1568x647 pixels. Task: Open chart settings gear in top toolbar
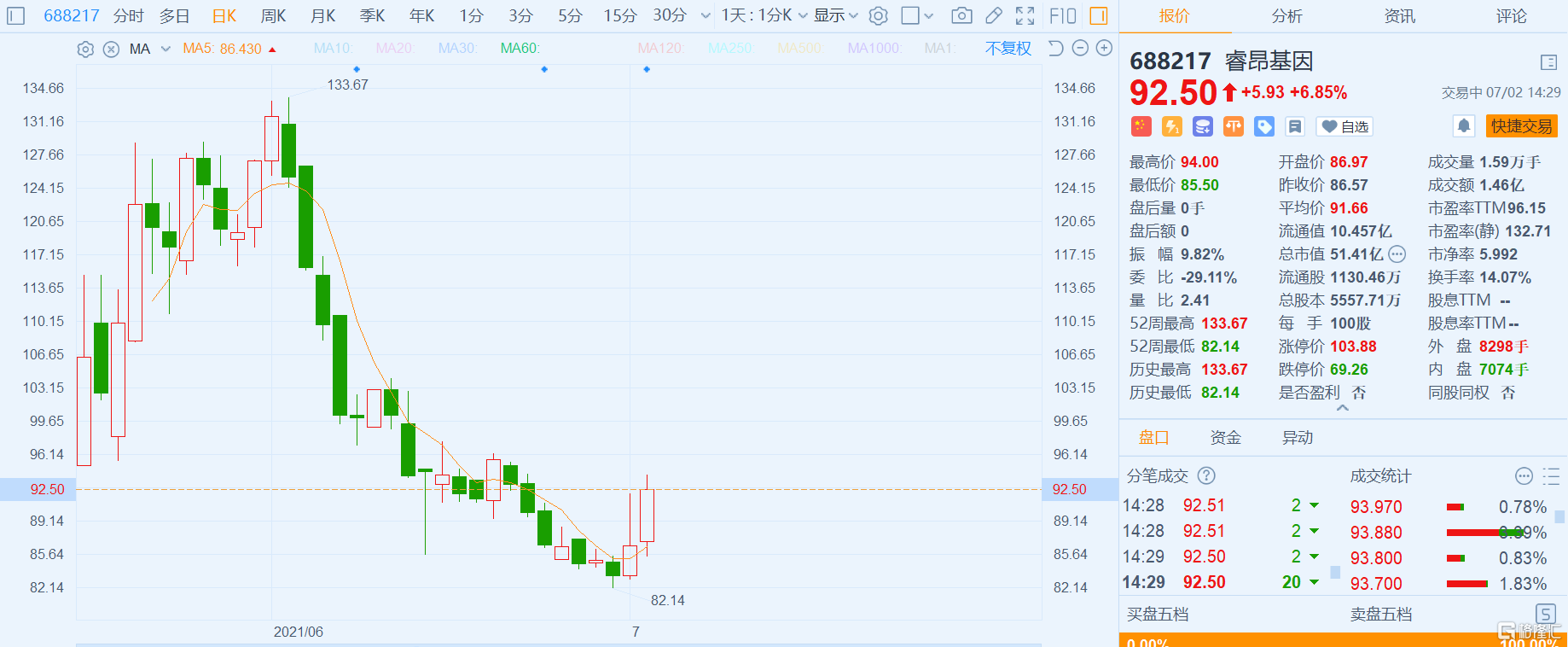pyautogui.click(x=879, y=15)
